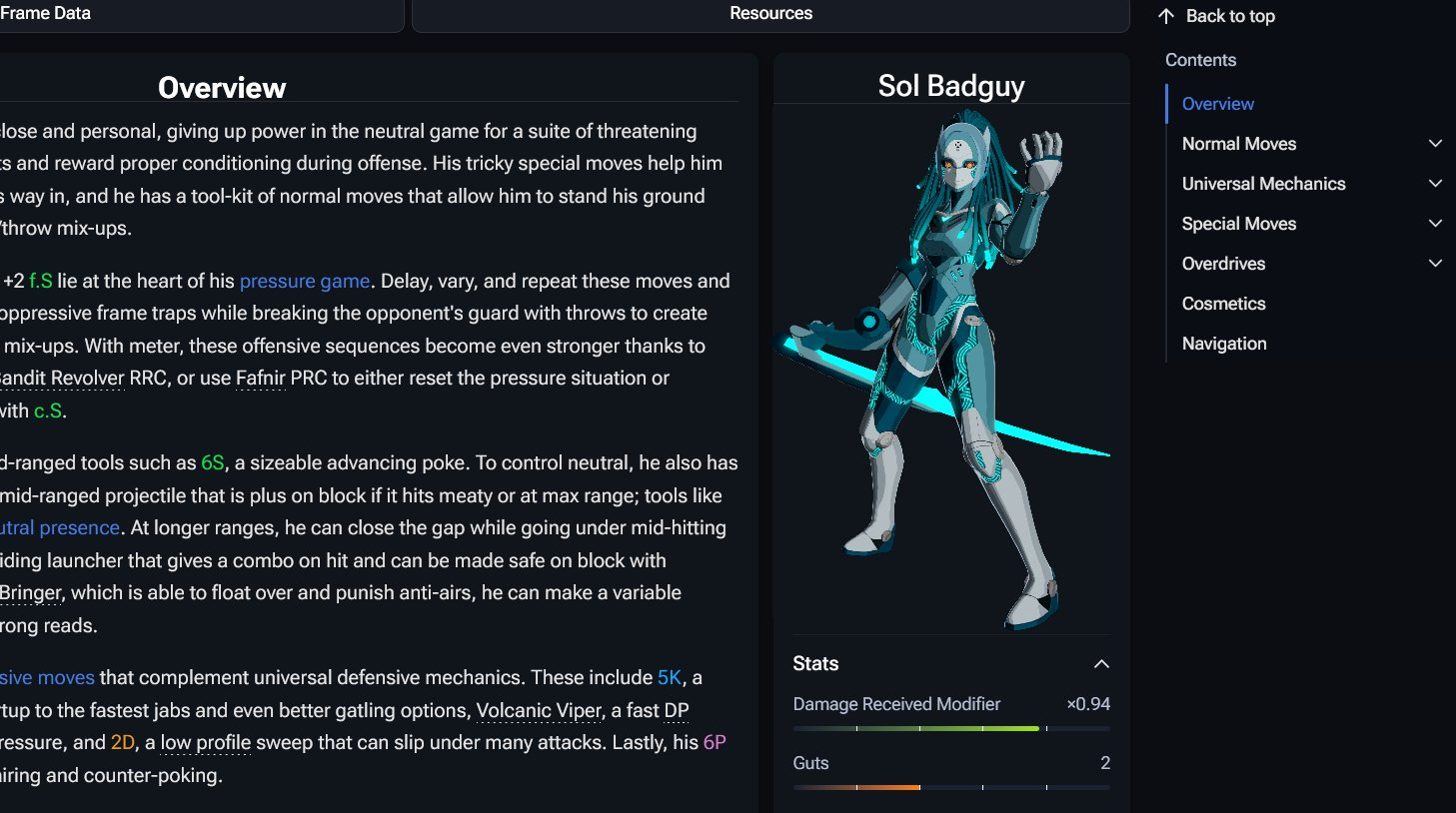
Task: Expand the Overdrives chevron
Action: [1435, 264]
